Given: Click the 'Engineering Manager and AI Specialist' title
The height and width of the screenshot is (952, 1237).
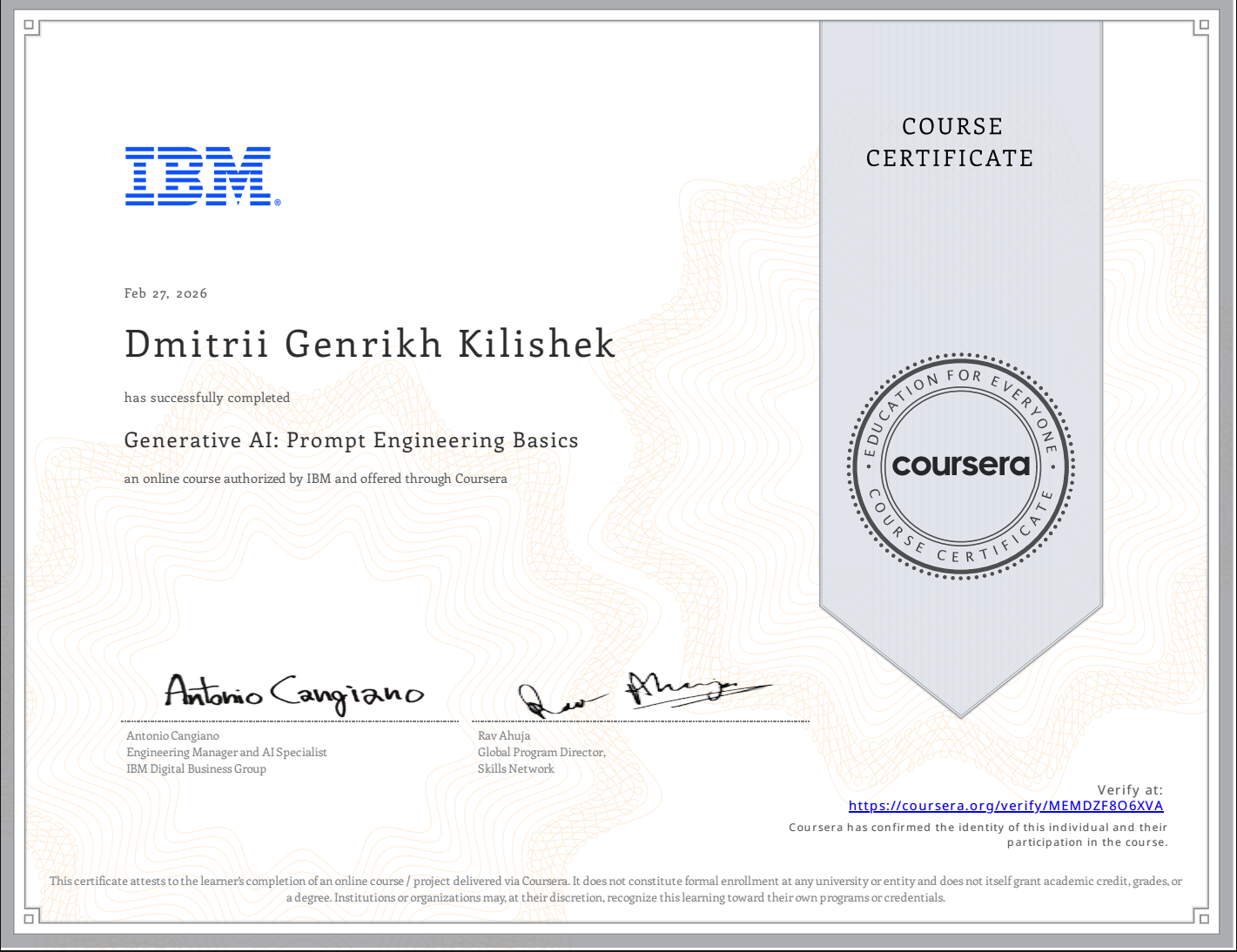Looking at the screenshot, I should (x=226, y=752).
